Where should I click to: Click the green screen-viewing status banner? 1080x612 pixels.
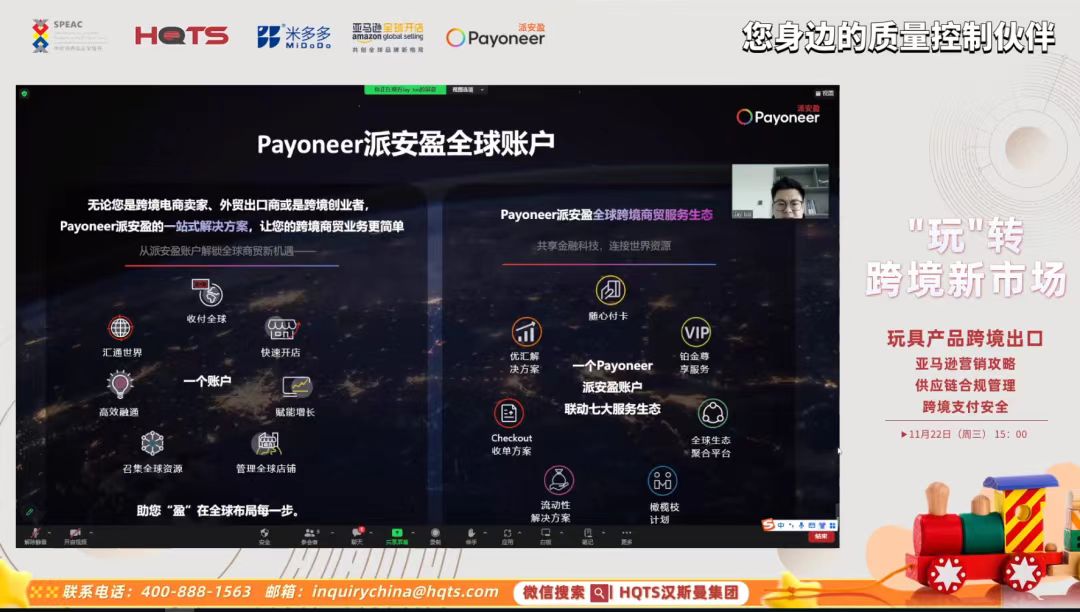coord(405,90)
